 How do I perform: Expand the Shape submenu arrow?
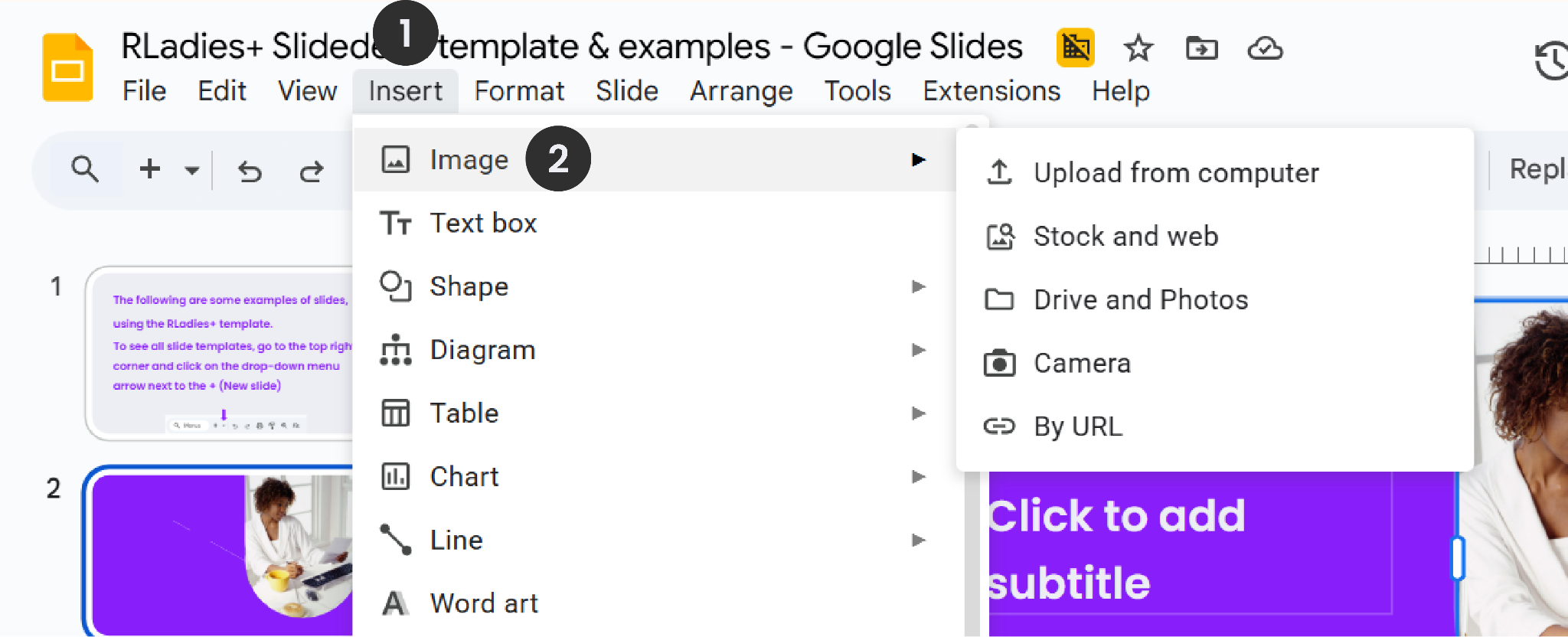(919, 286)
